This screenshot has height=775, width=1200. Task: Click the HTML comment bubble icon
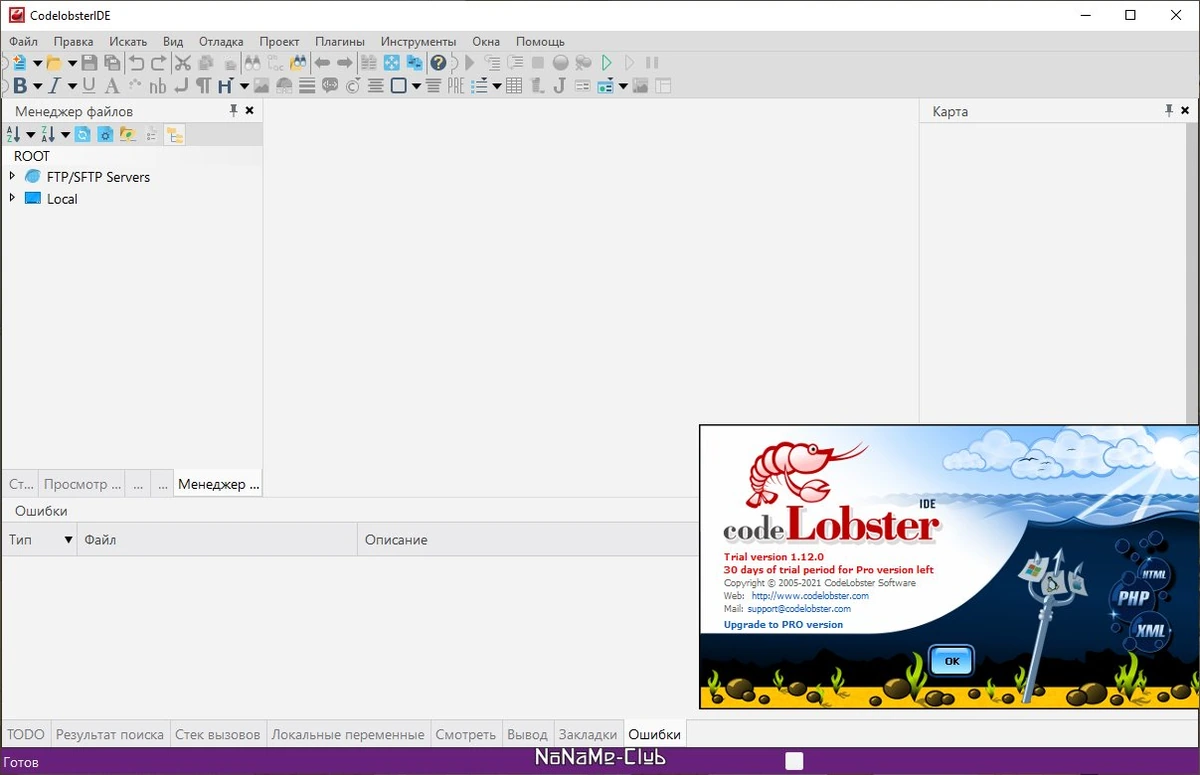tap(330, 86)
